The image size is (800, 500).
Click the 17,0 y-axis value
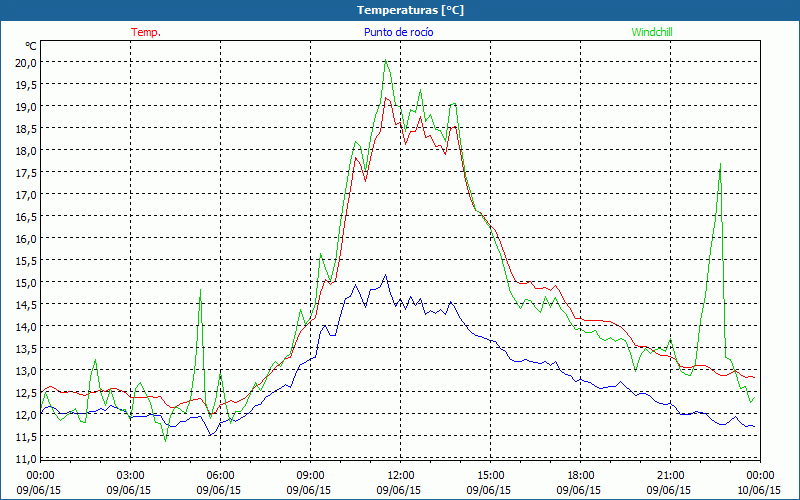[x=26, y=195]
